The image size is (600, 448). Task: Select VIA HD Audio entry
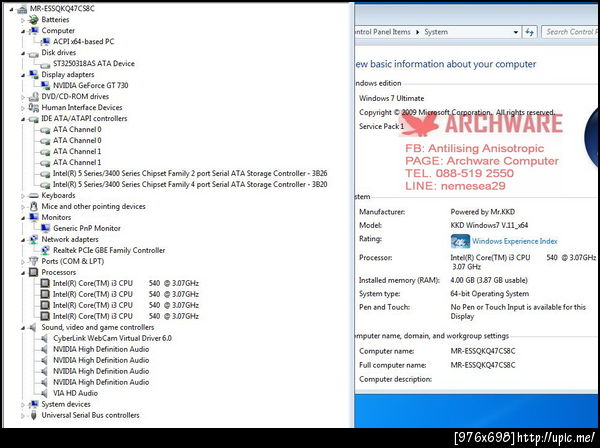[x=75, y=393]
